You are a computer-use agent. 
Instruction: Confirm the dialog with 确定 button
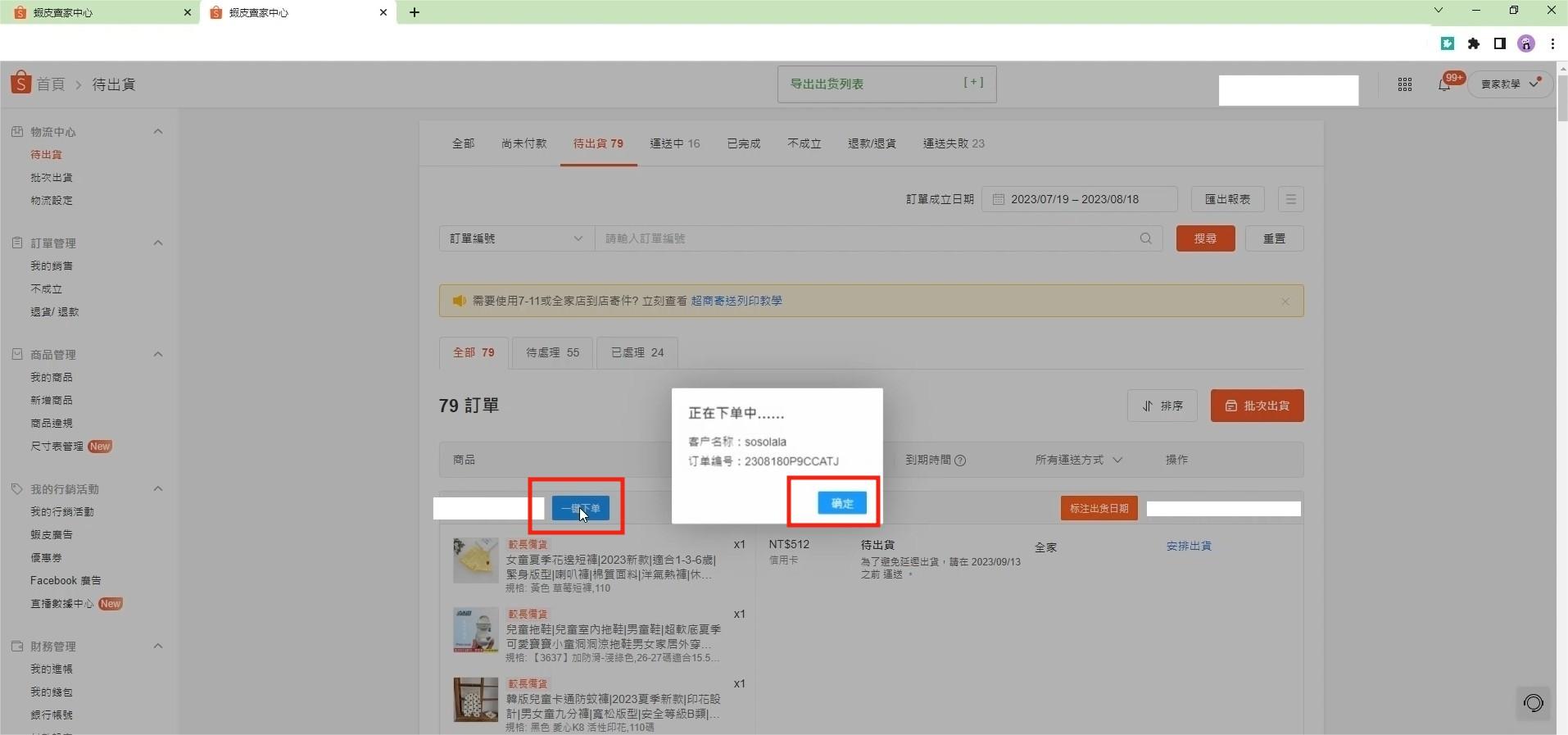pos(841,503)
